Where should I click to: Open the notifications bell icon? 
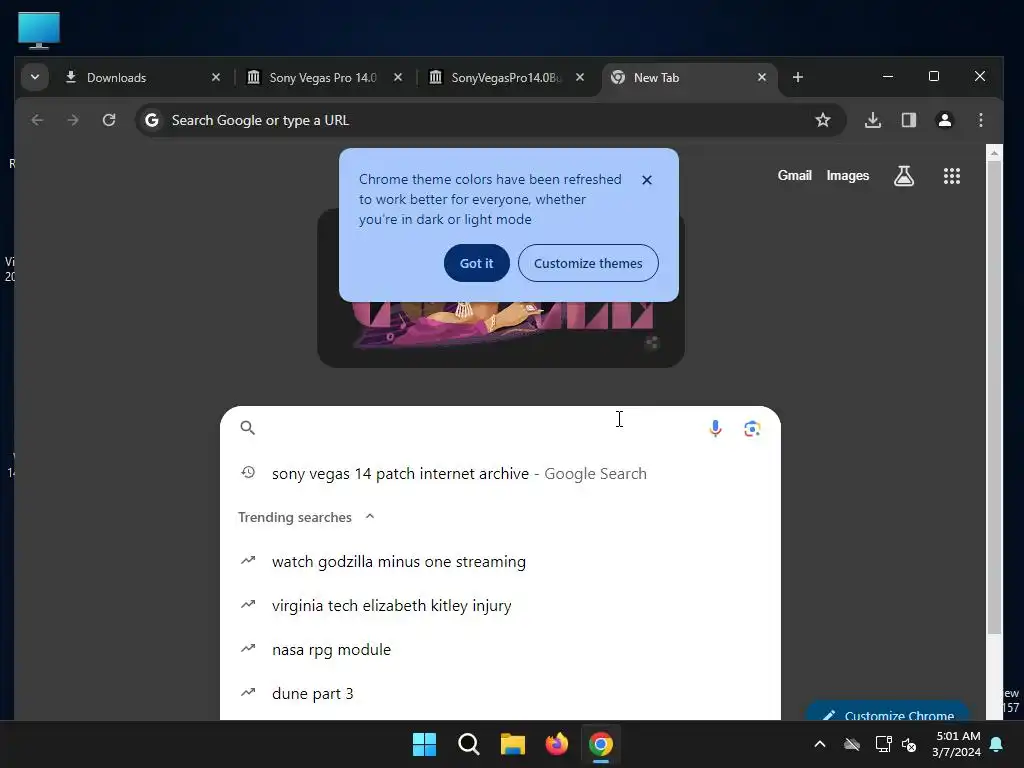(997, 744)
